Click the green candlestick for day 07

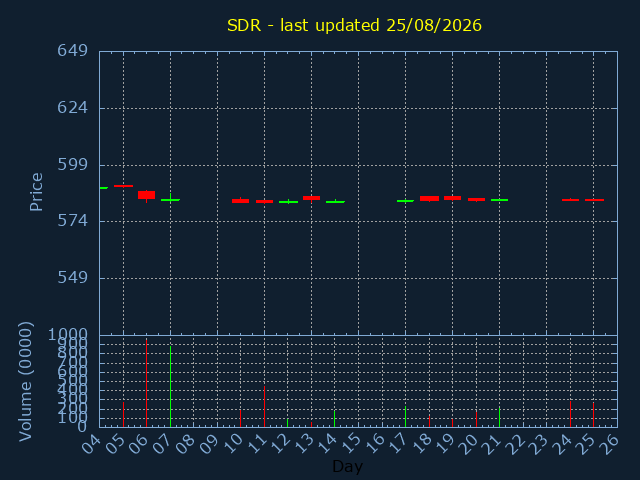(x=170, y=200)
